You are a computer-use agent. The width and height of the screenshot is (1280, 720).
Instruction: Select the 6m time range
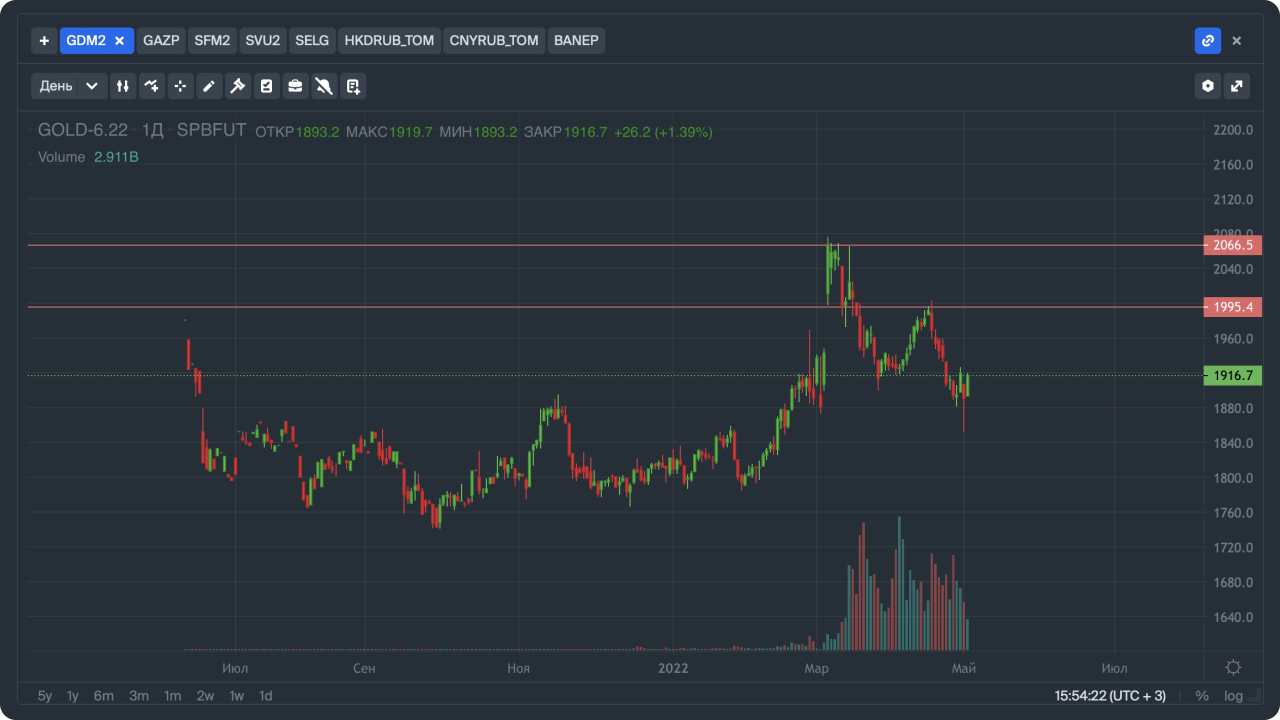click(104, 696)
